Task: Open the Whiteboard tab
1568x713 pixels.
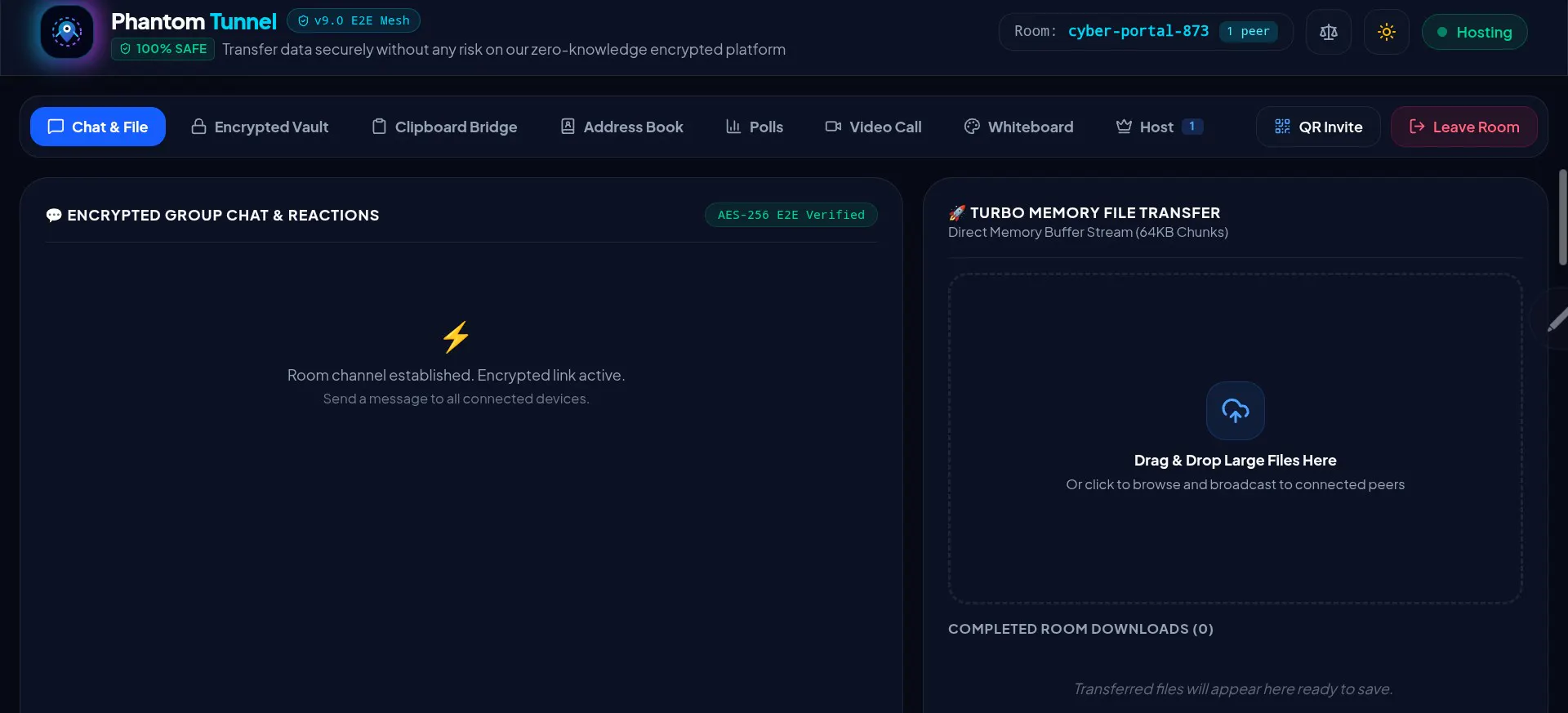Action: tap(1019, 127)
